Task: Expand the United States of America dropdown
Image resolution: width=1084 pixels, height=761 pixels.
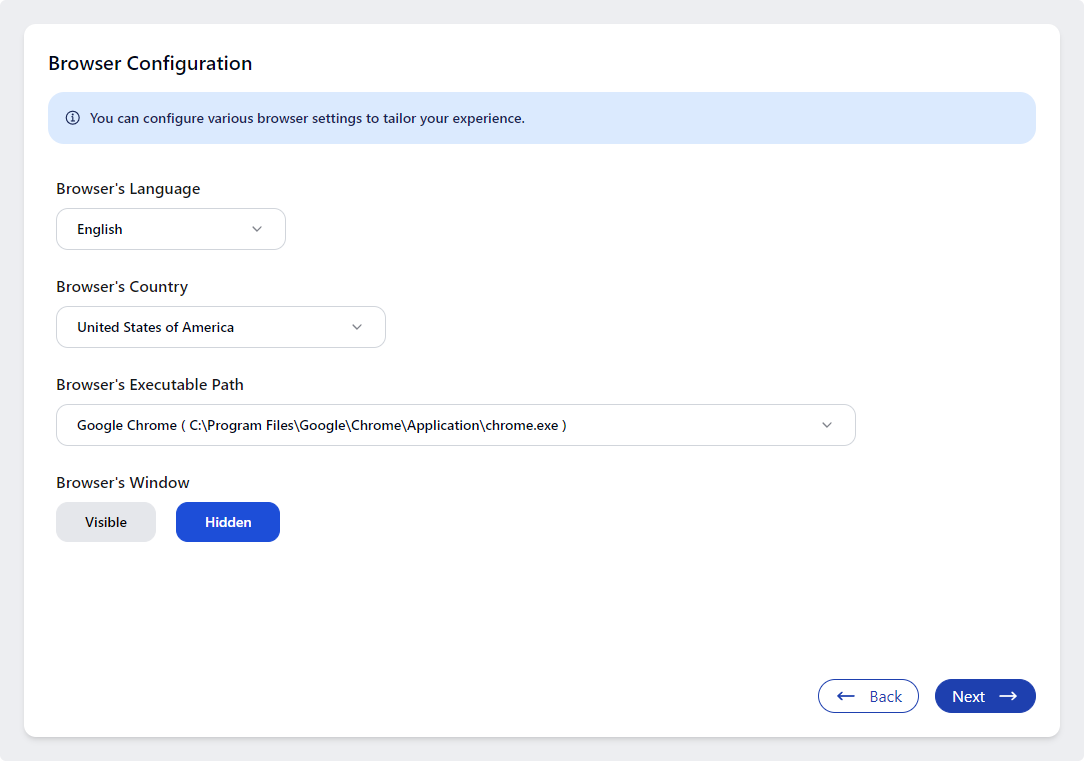Action: 220,327
